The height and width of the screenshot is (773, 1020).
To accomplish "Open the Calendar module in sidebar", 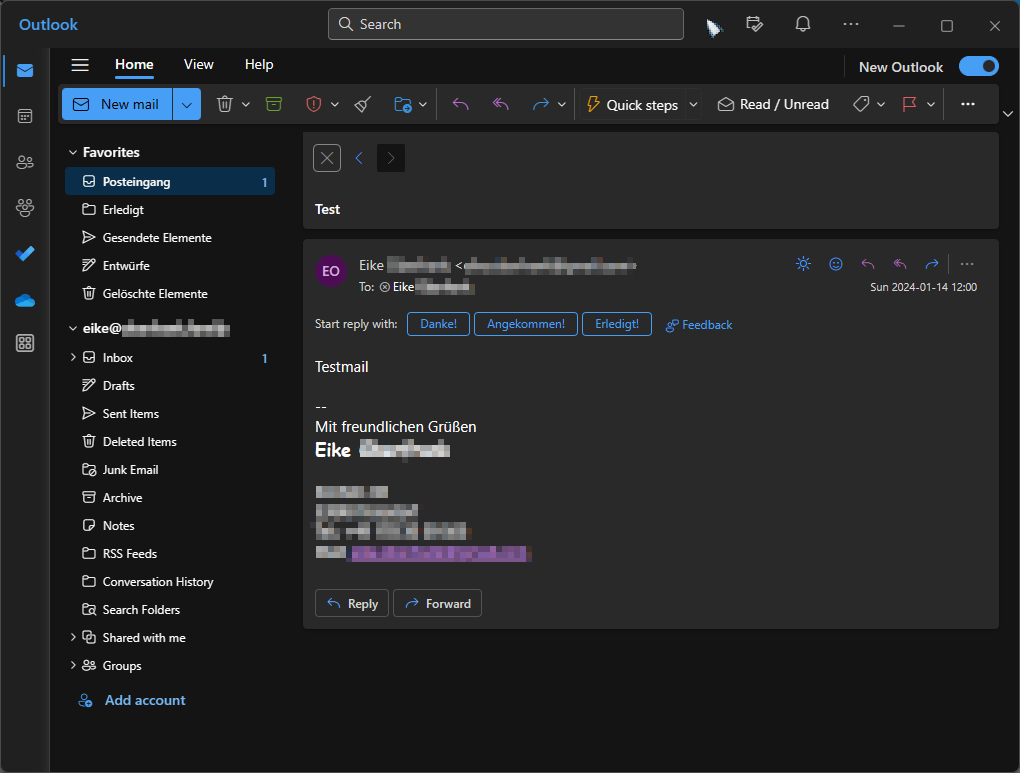I will pos(25,116).
